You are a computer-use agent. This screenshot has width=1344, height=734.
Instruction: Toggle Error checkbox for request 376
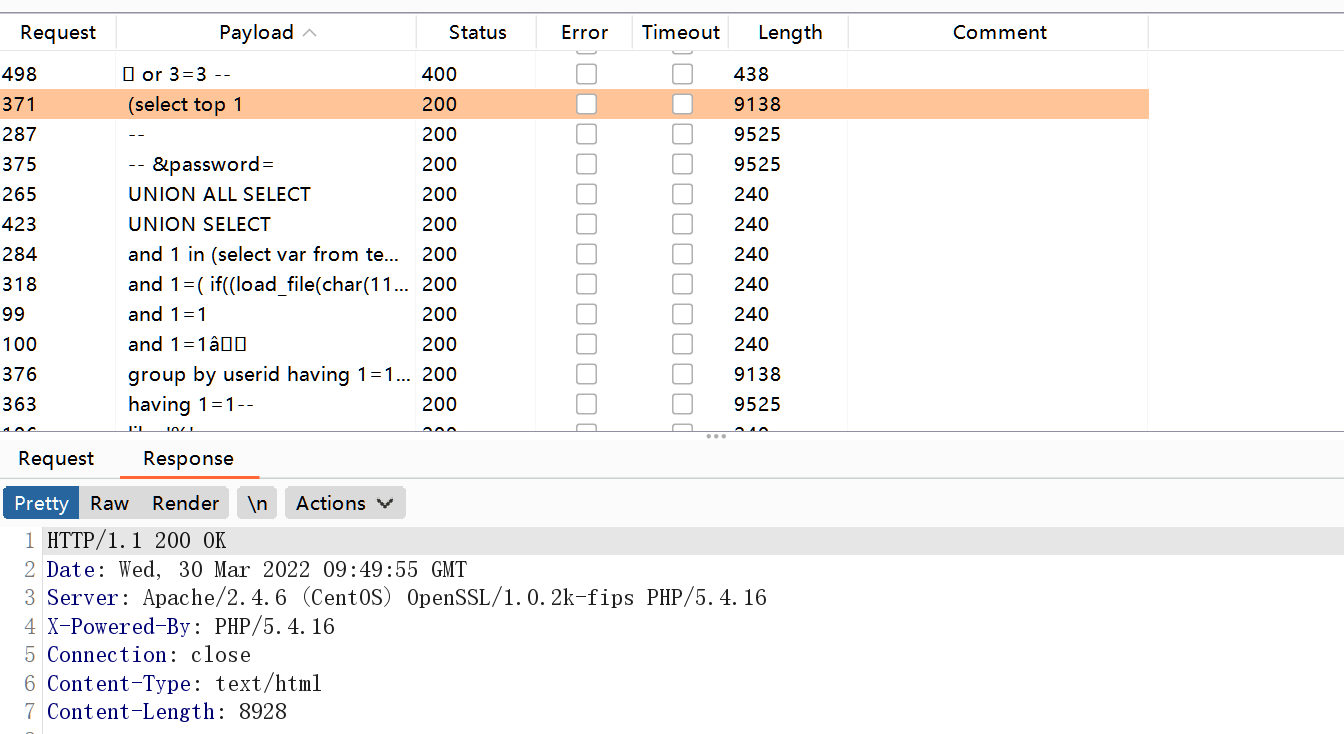tap(586, 374)
